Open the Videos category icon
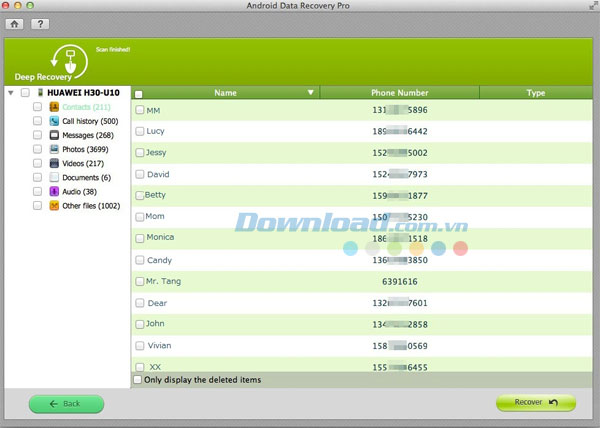The width and height of the screenshot is (600, 428). tap(54, 163)
